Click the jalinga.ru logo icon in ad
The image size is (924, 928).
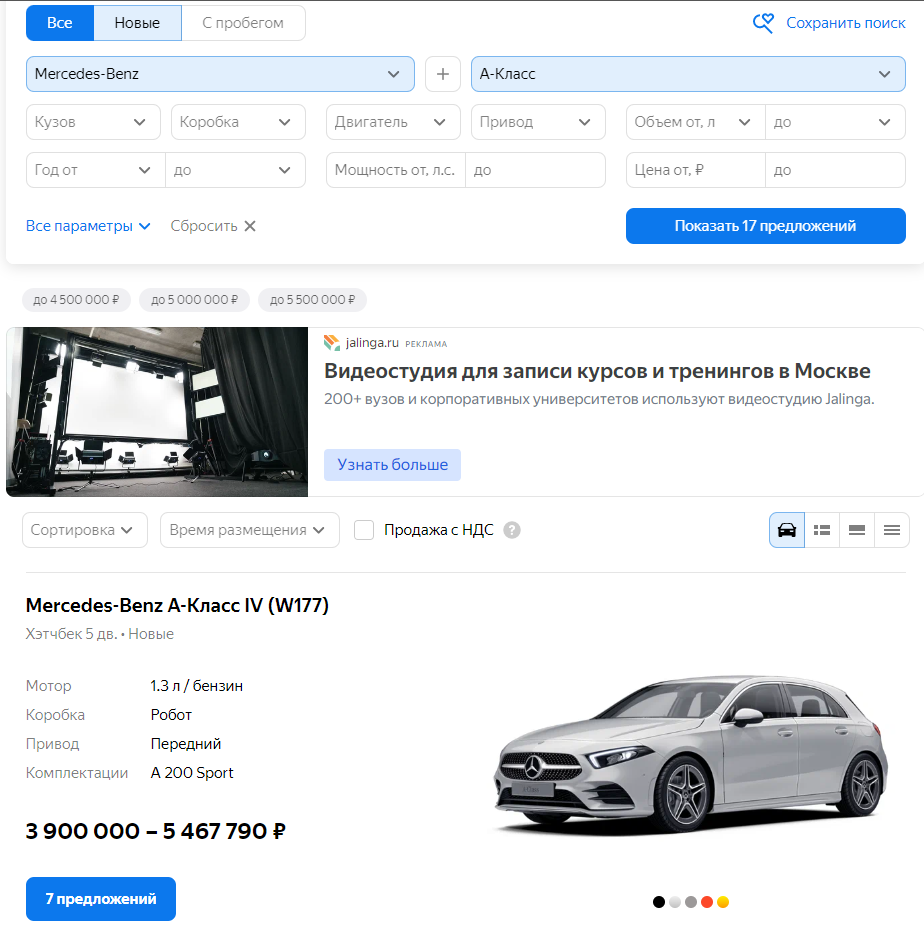[332, 343]
